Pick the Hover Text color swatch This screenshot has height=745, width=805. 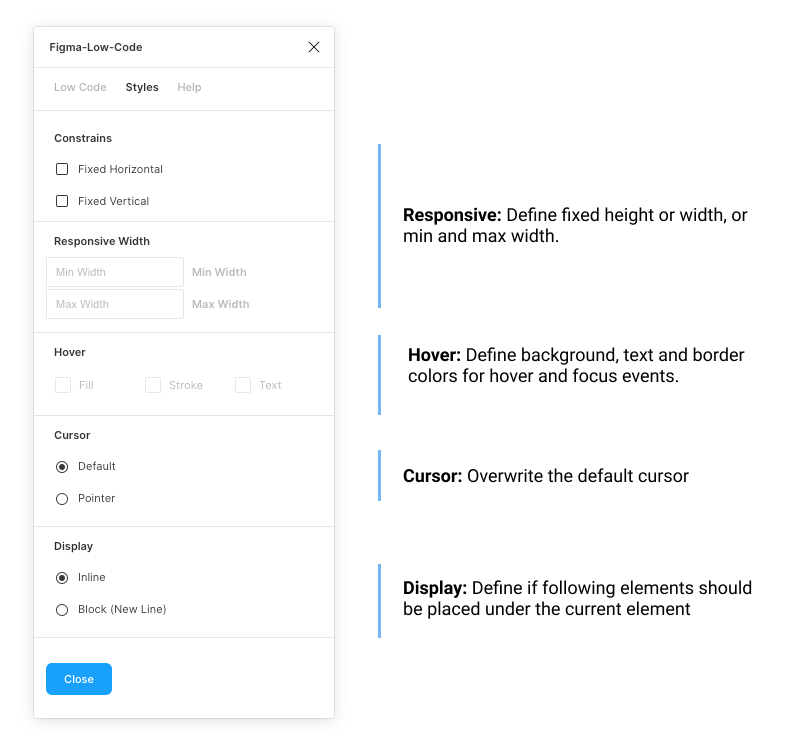click(x=243, y=385)
